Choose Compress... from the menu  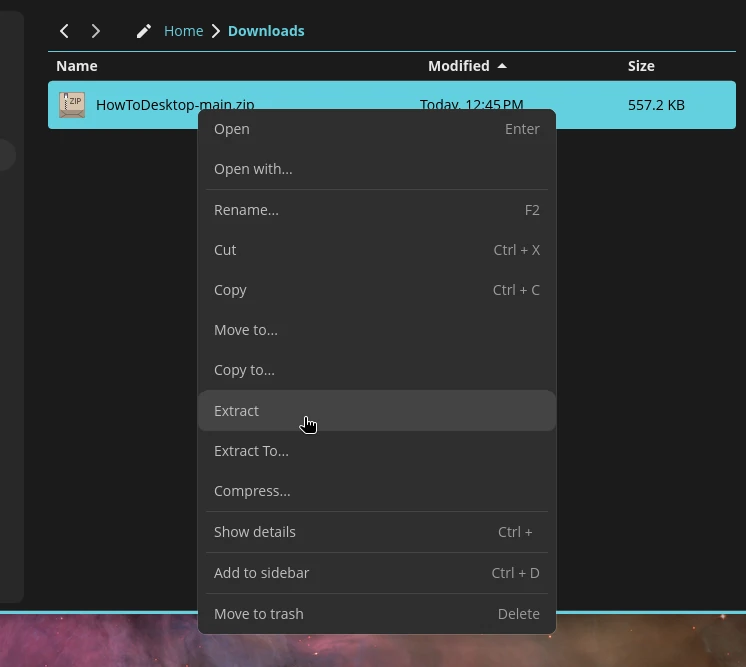click(x=377, y=490)
